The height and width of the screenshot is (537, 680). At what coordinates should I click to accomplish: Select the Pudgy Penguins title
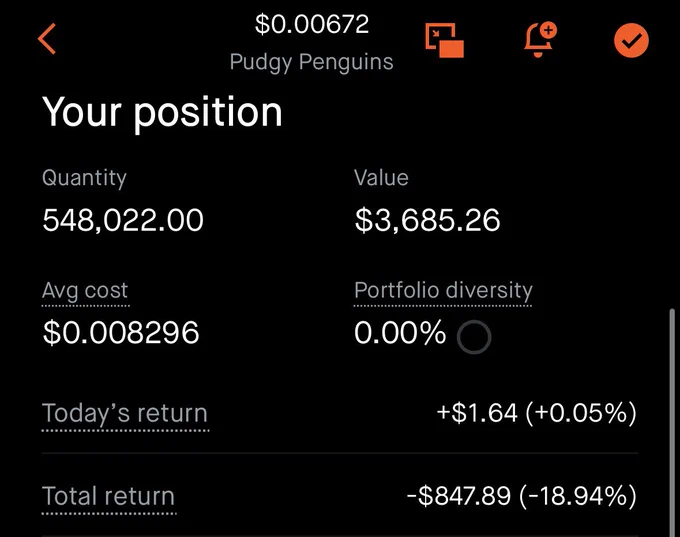(311, 62)
